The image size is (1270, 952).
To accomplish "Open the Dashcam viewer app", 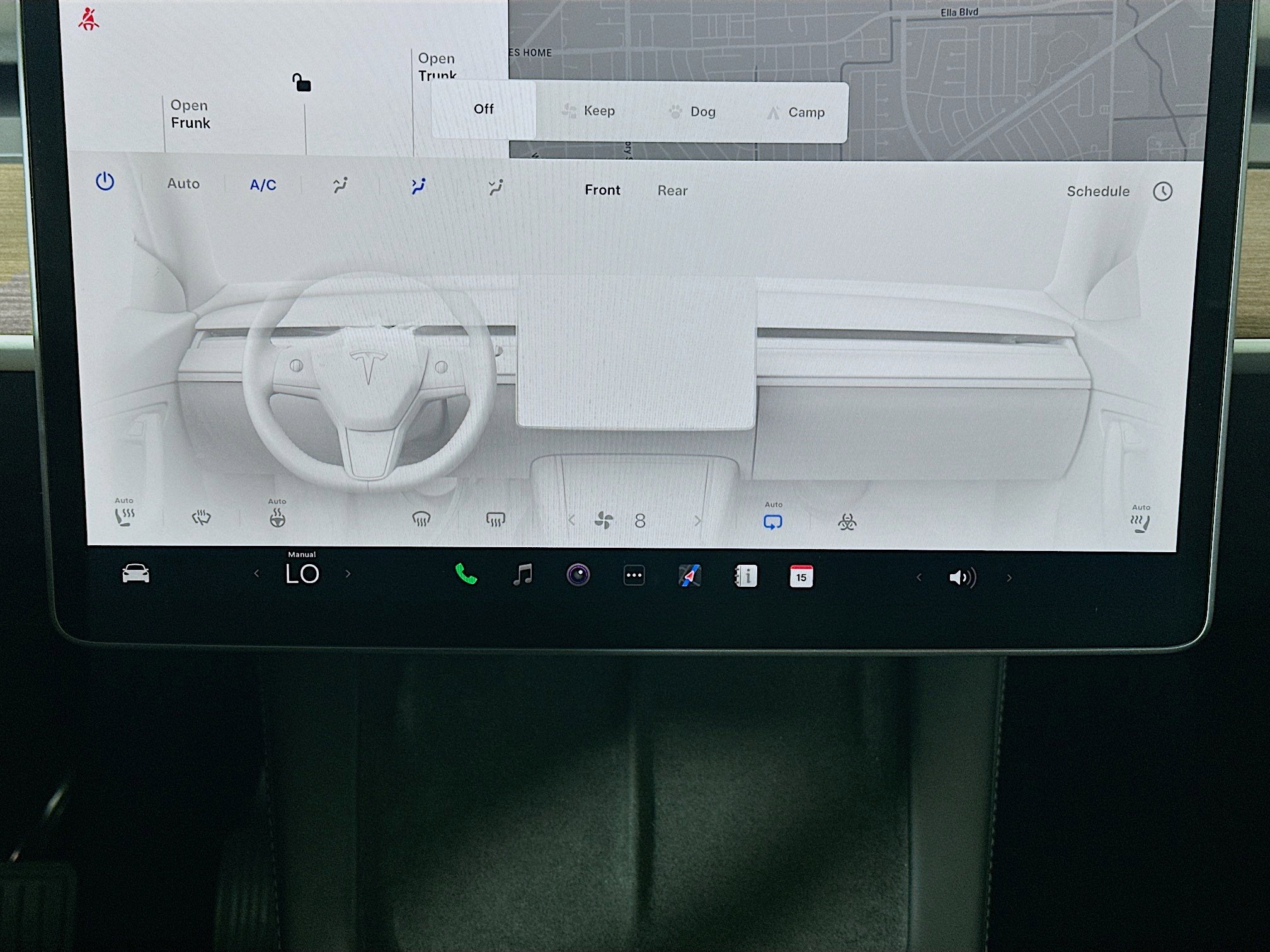I will pos(580,574).
